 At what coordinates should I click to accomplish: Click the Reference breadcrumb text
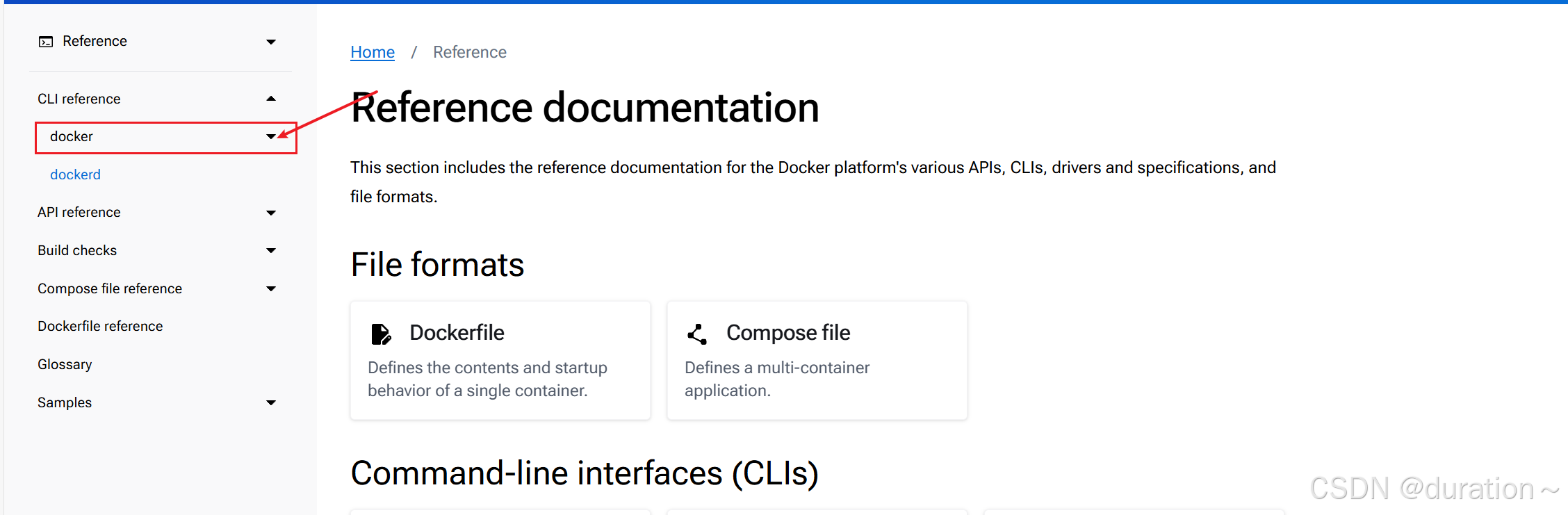[x=470, y=52]
